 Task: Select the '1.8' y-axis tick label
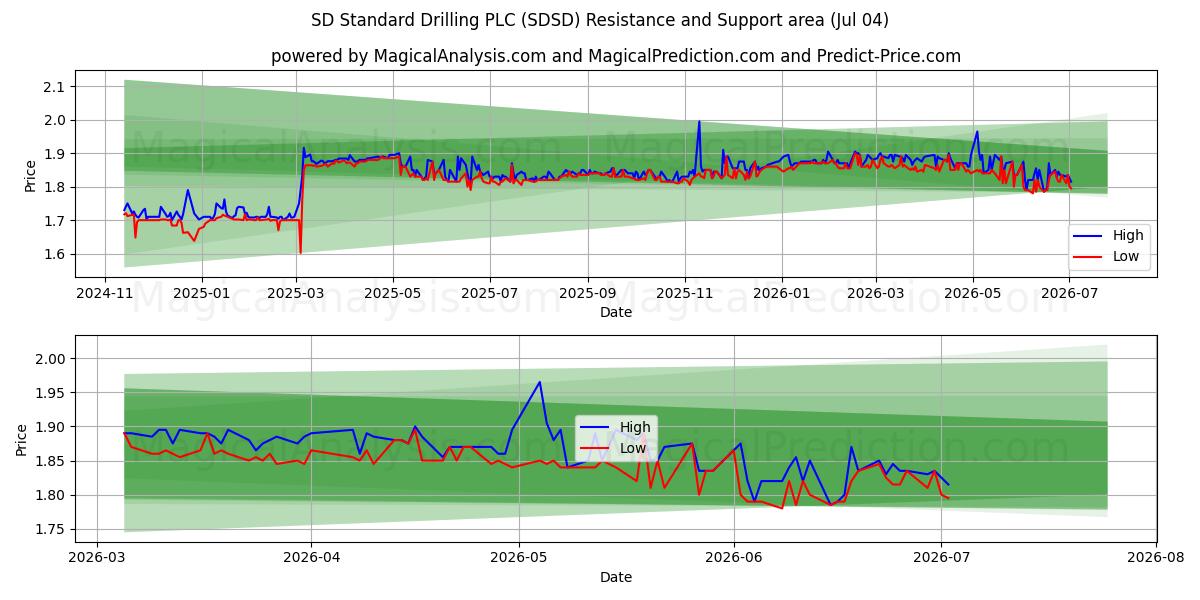55,187
